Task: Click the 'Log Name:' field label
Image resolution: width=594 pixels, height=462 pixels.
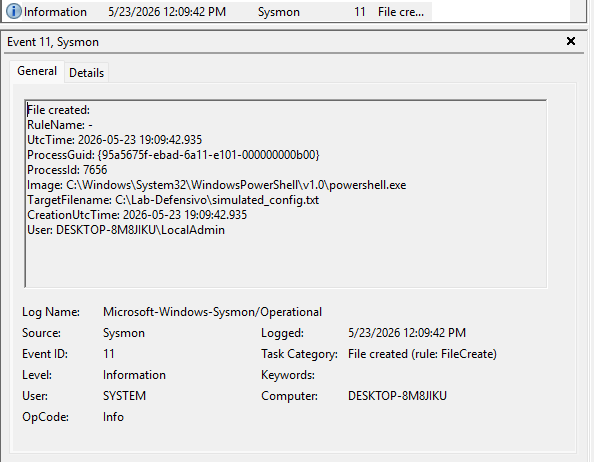Action: point(51,312)
